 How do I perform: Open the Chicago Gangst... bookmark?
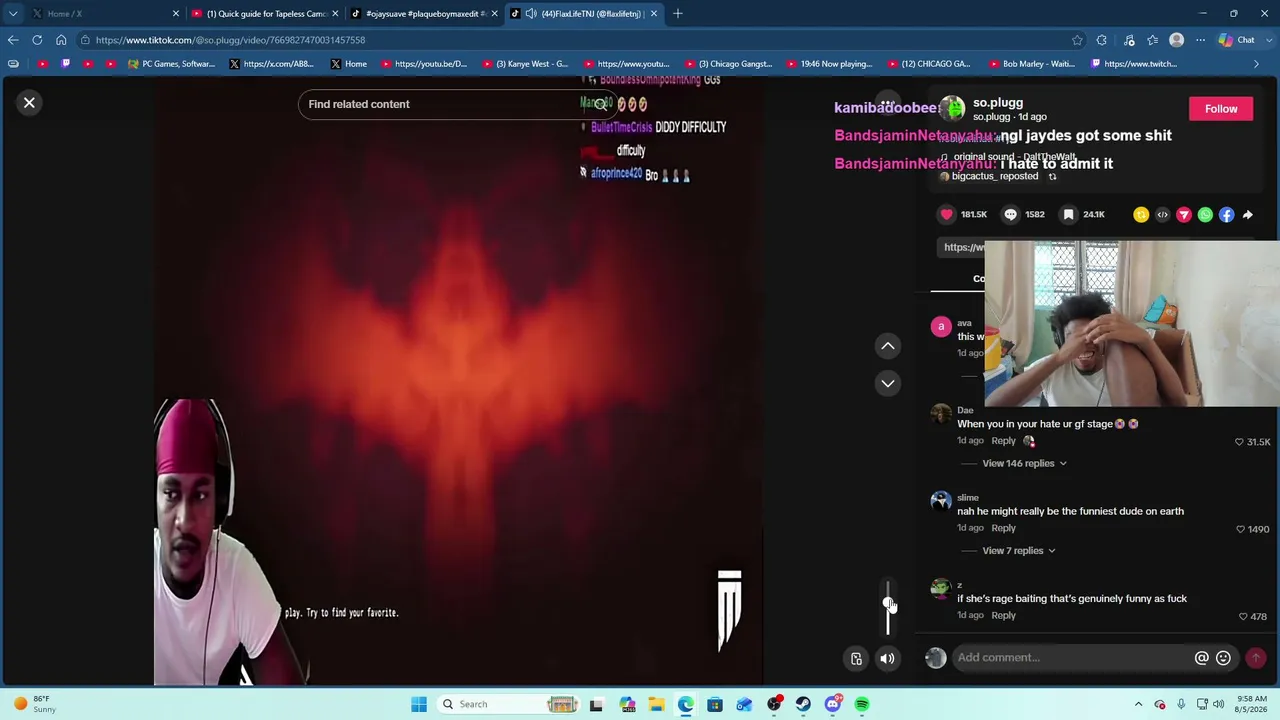(729, 64)
